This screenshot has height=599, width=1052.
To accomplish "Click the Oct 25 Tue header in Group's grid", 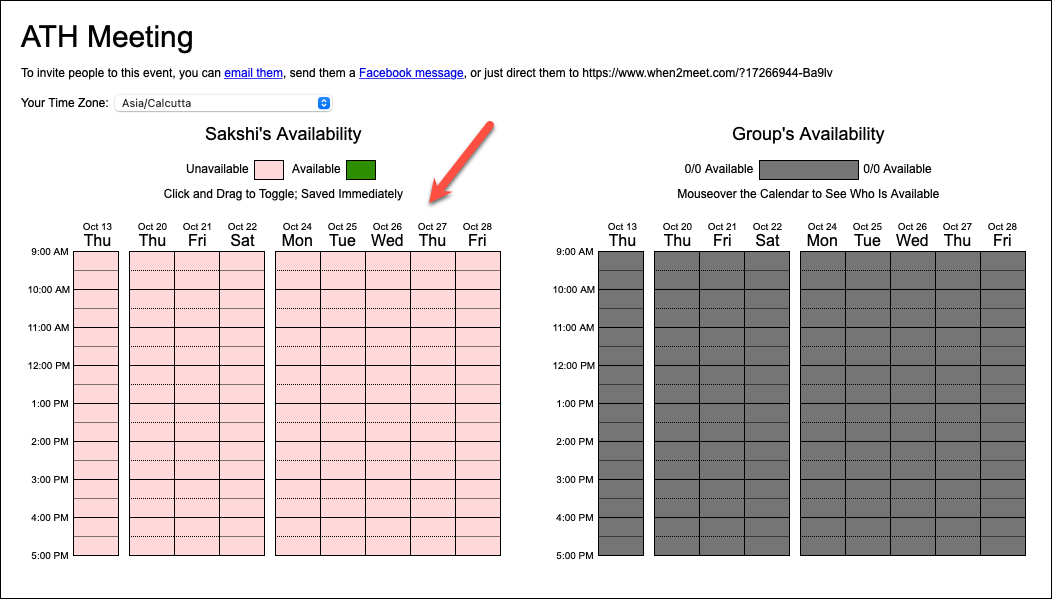I will click(x=867, y=235).
